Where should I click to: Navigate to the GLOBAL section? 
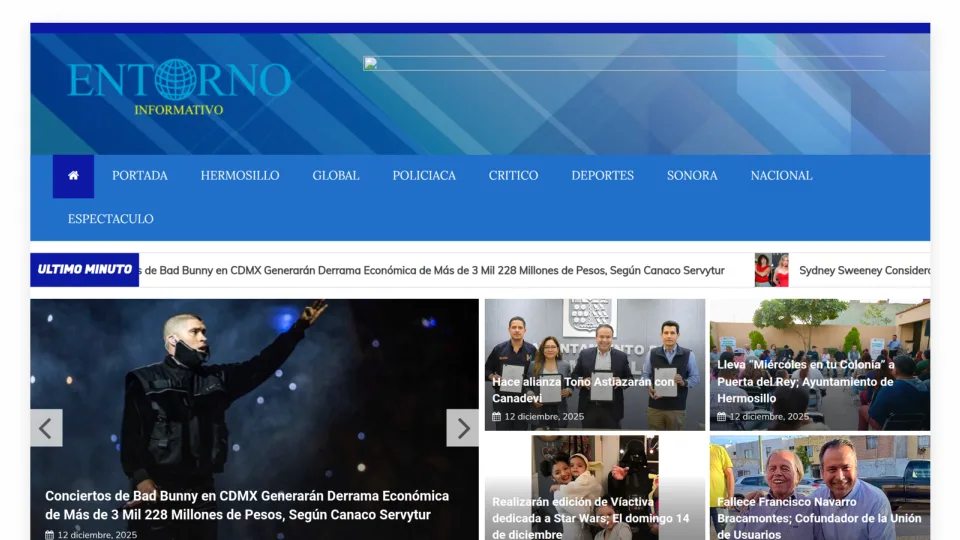pyautogui.click(x=336, y=176)
